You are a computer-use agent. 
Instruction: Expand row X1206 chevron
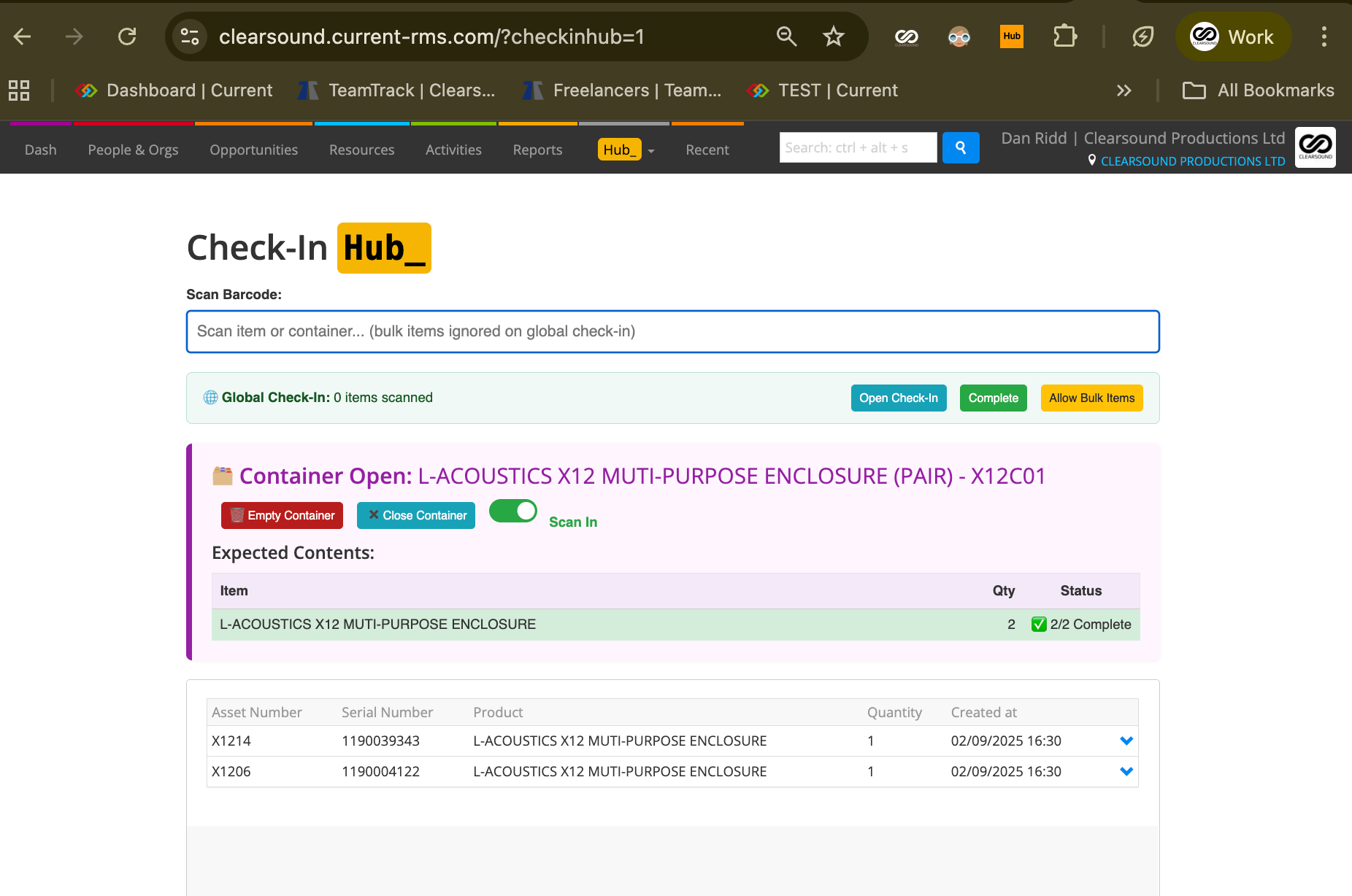[1126, 771]
